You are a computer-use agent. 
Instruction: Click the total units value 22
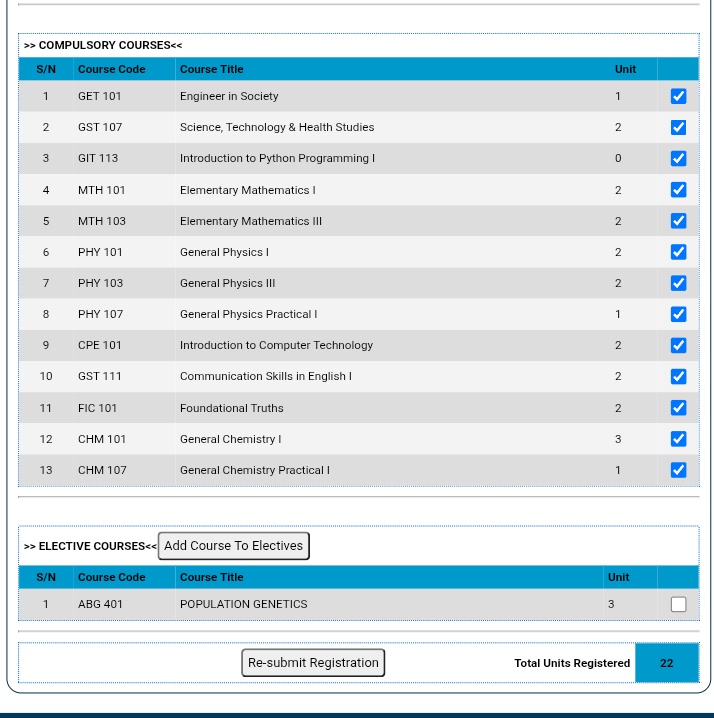tap(667, 663)
